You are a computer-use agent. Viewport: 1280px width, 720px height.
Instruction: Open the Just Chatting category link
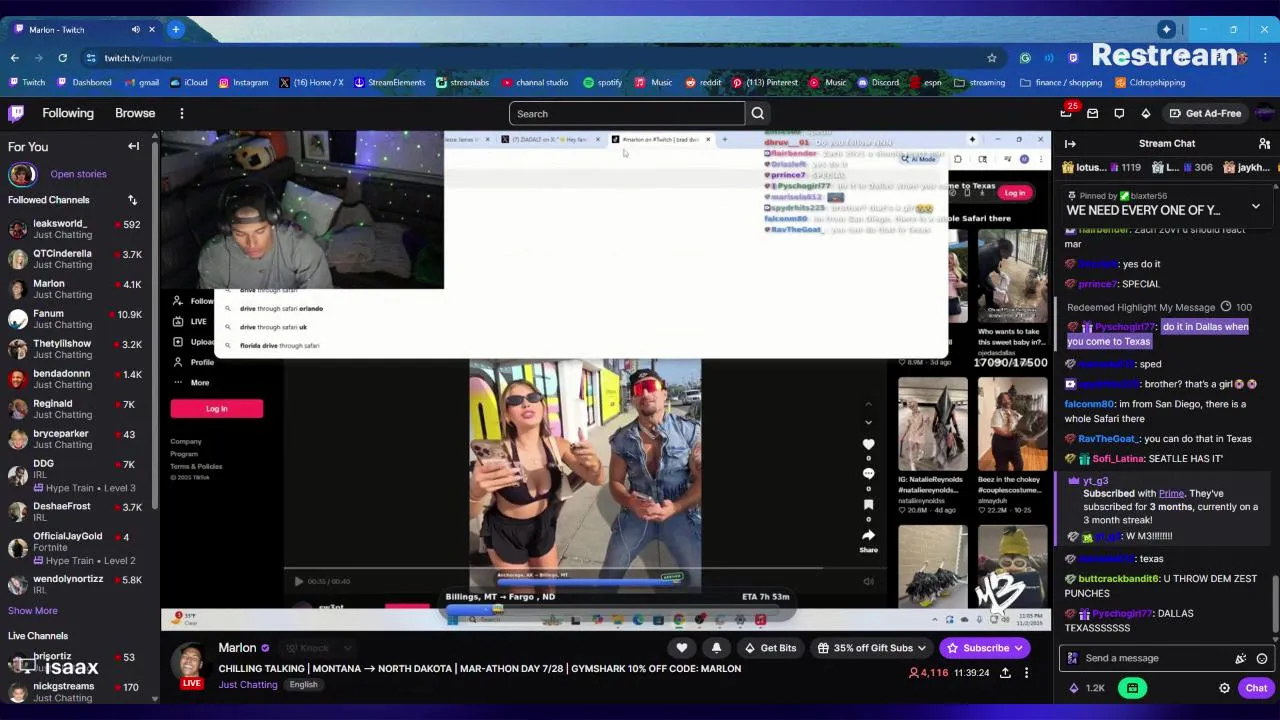coord(248,685)
